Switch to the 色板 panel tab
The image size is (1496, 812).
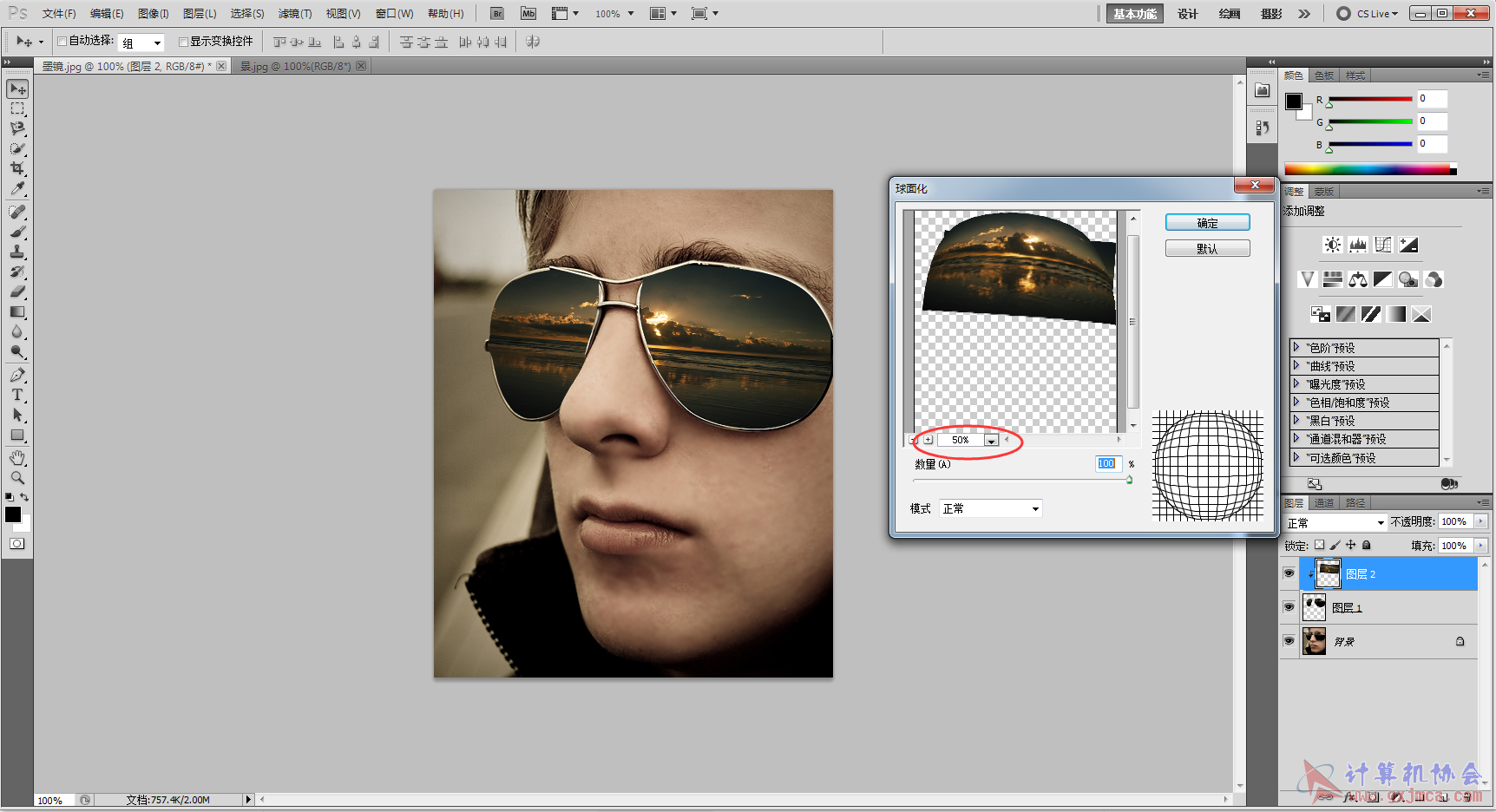click(x=1323, y=75)
